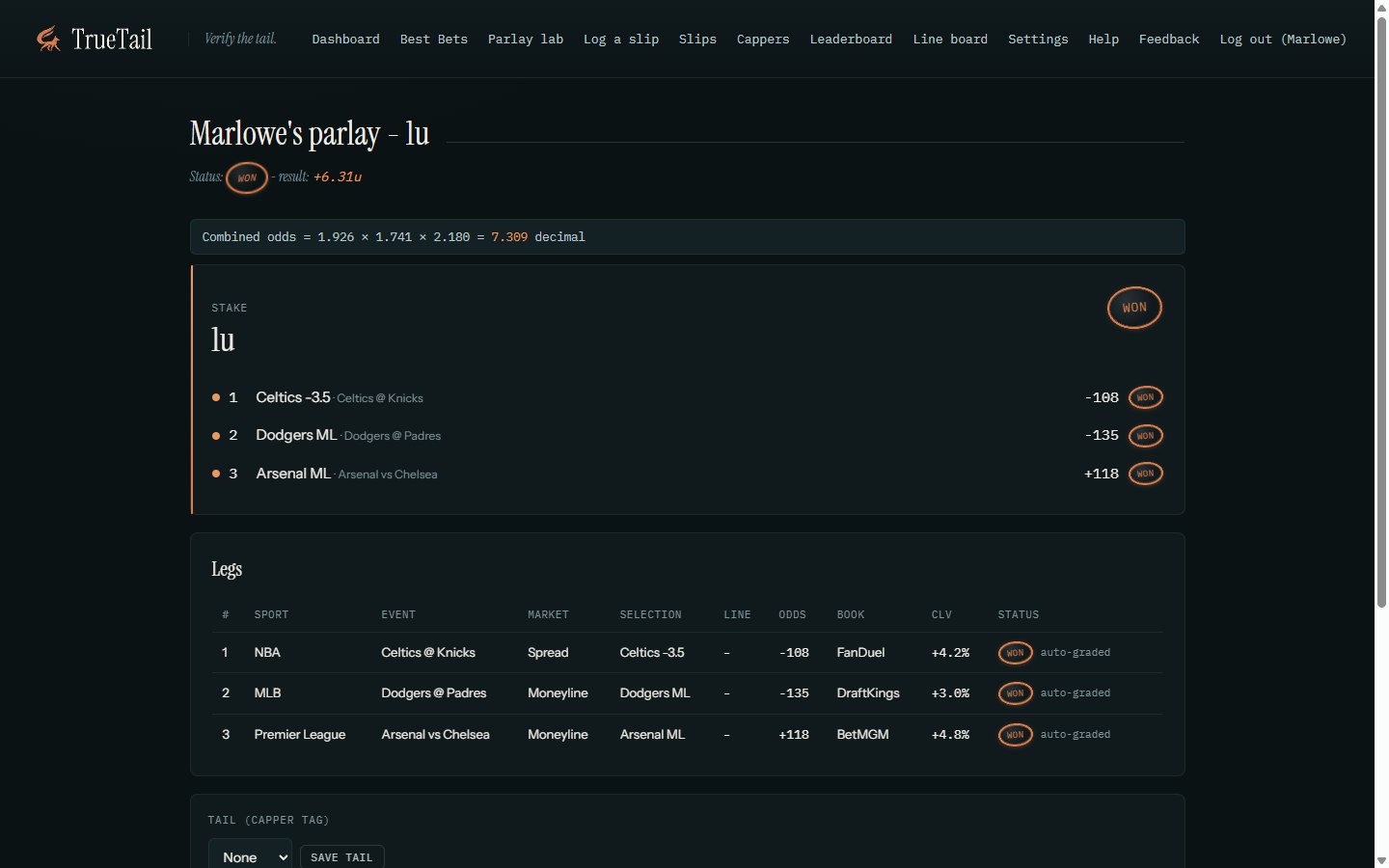
Task: Click the Legs section heading
Action: pos(227,569)
